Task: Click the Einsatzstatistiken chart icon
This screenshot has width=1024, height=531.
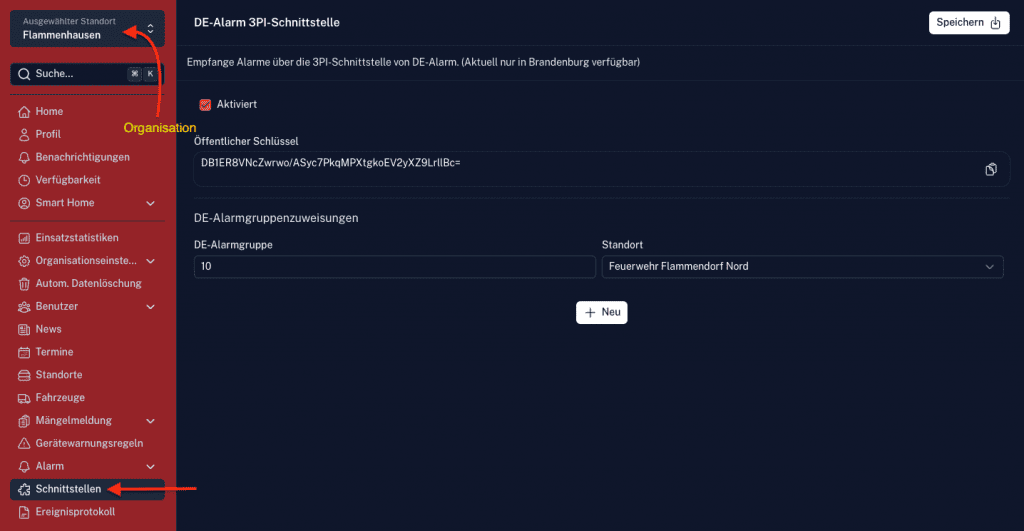Action: click(x=25, y=238)
